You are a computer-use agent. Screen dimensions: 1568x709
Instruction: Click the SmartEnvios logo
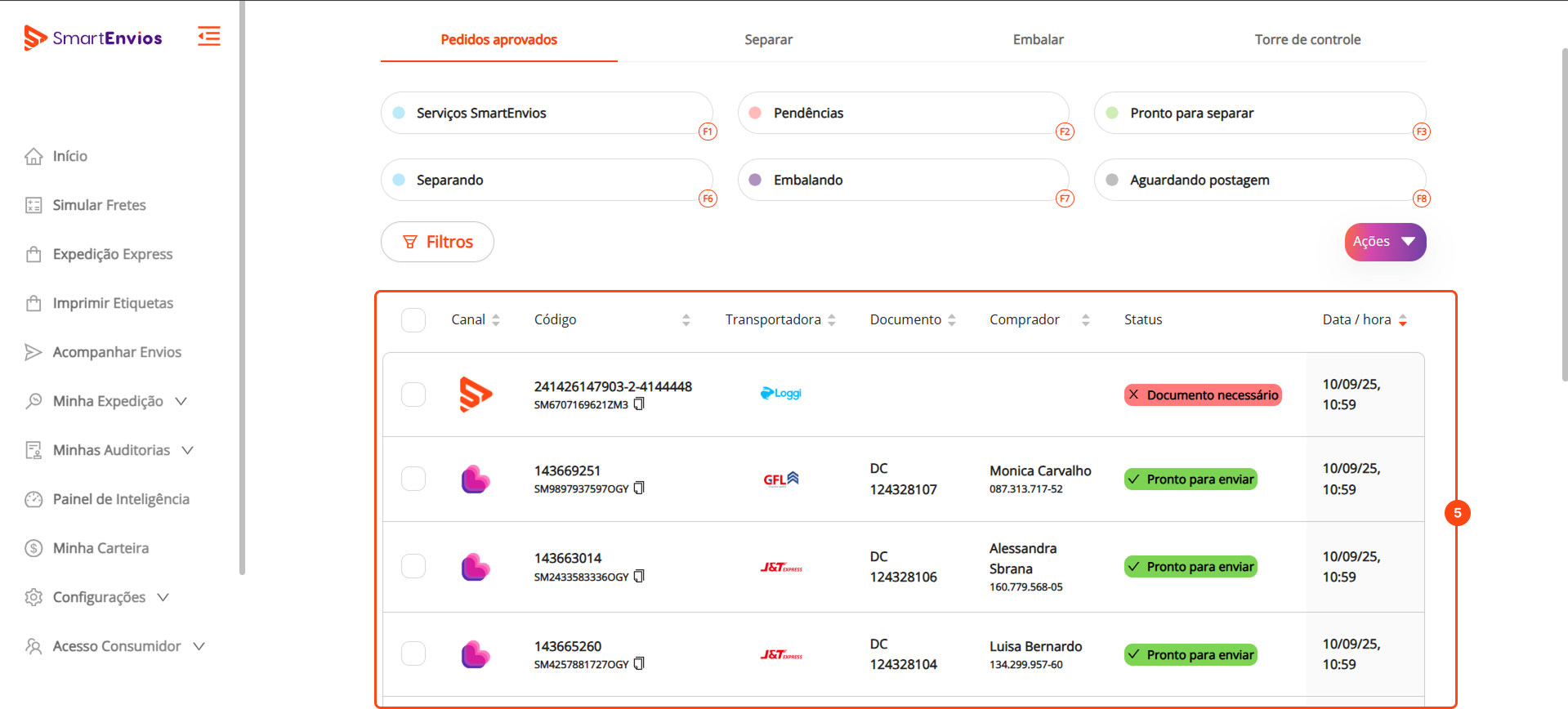93,38
